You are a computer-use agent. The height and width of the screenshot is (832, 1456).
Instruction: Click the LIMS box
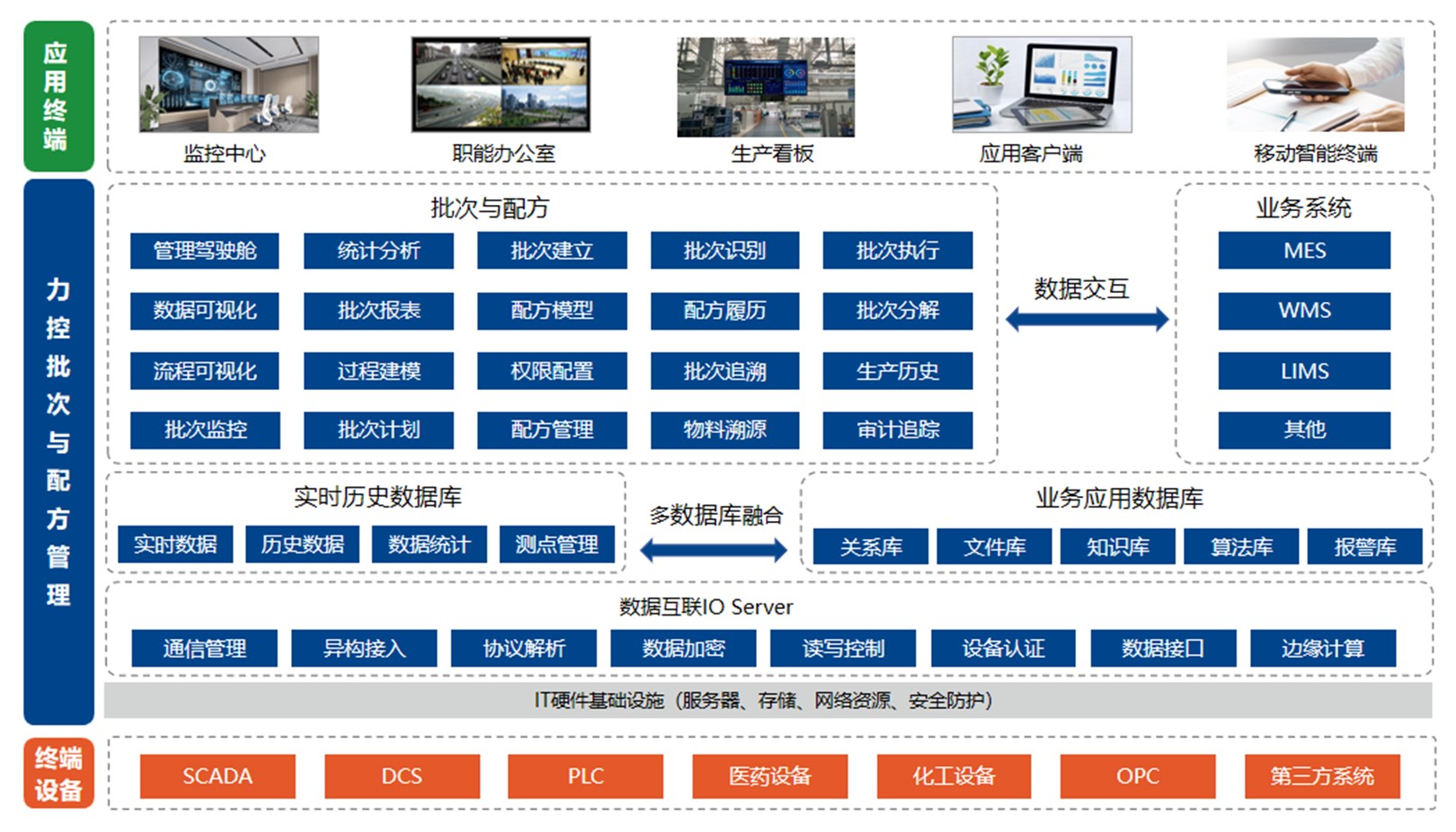[x=1303, y=371]
